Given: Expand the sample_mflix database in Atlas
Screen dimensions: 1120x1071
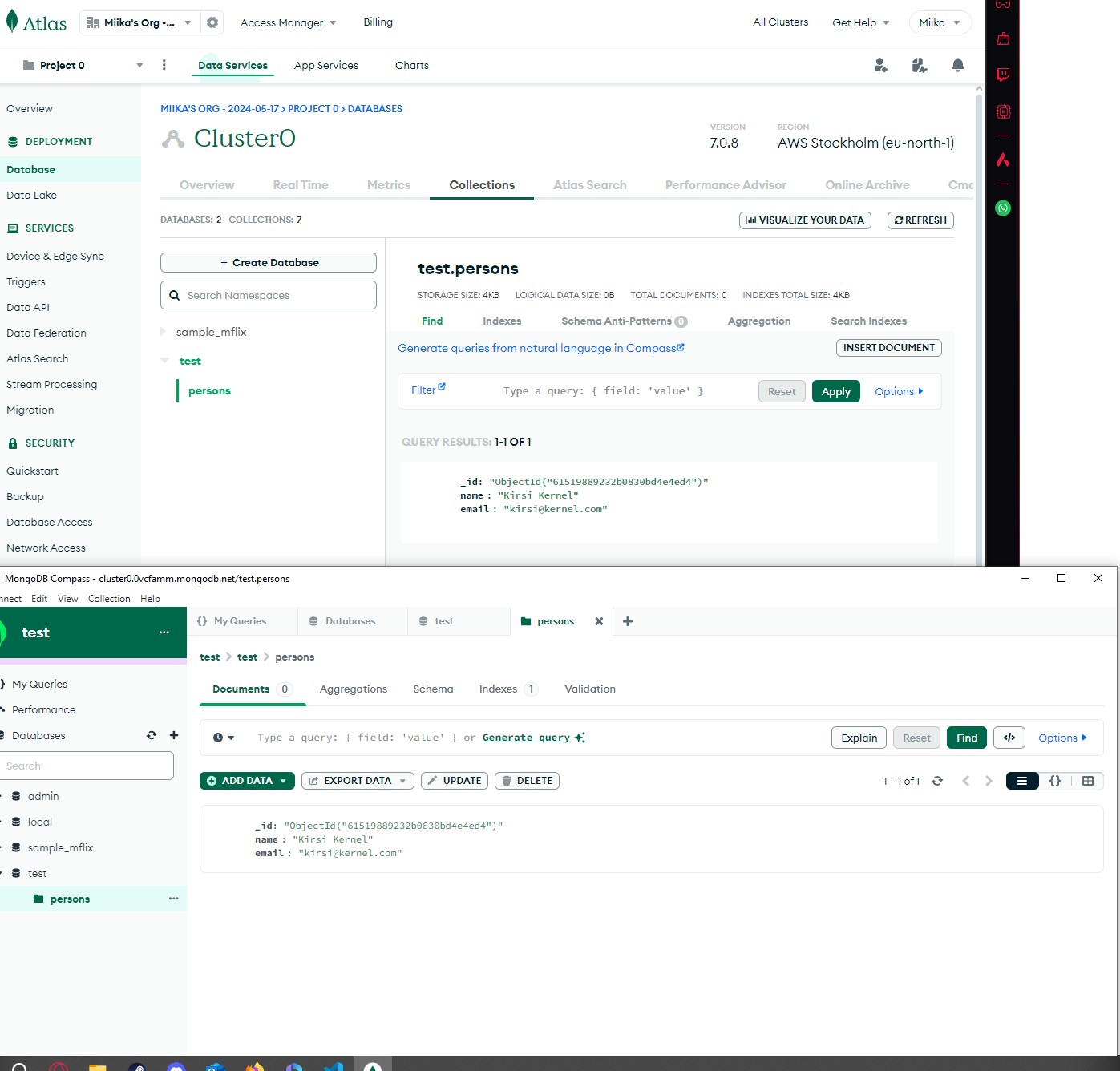Looking at the screenshot, I should 164,332.
